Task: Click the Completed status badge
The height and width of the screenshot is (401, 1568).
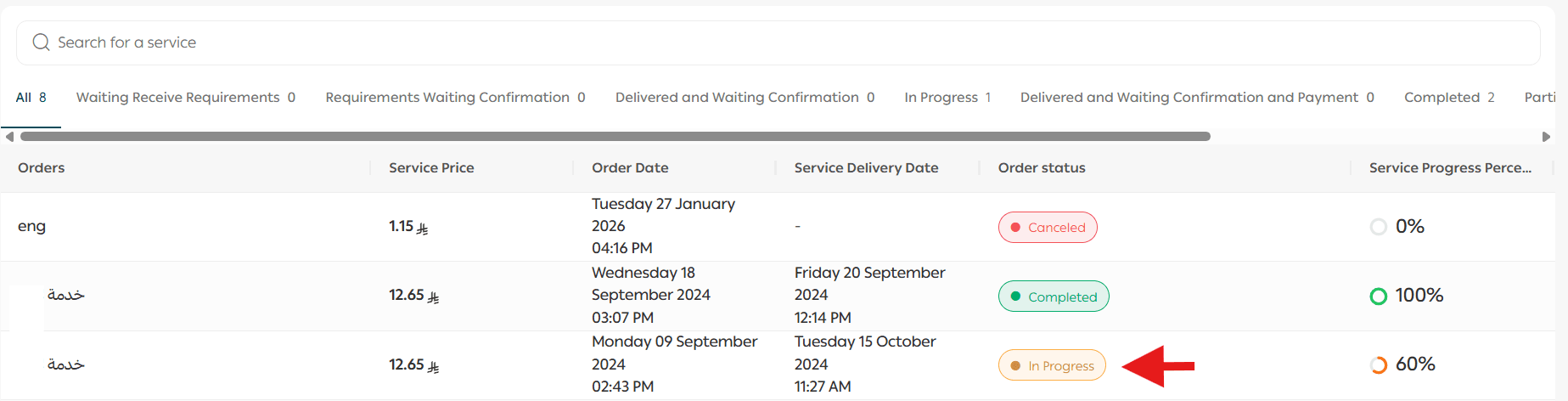Action: coord(1054,297)
